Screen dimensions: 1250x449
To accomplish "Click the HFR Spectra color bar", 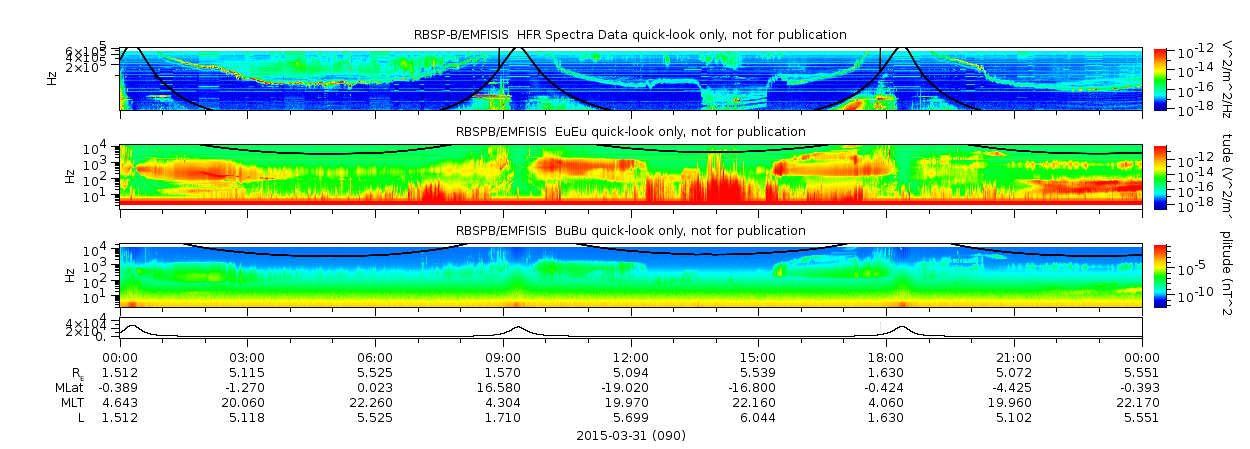I will pyautogui.click(x=1160, y=78).
